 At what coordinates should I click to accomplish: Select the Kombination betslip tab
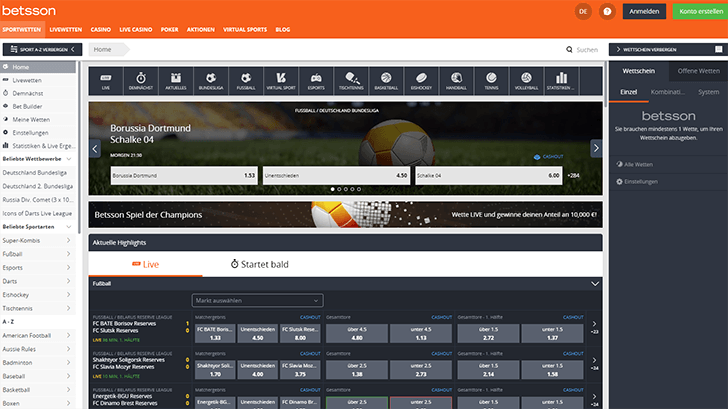click(x=668, y=92)
